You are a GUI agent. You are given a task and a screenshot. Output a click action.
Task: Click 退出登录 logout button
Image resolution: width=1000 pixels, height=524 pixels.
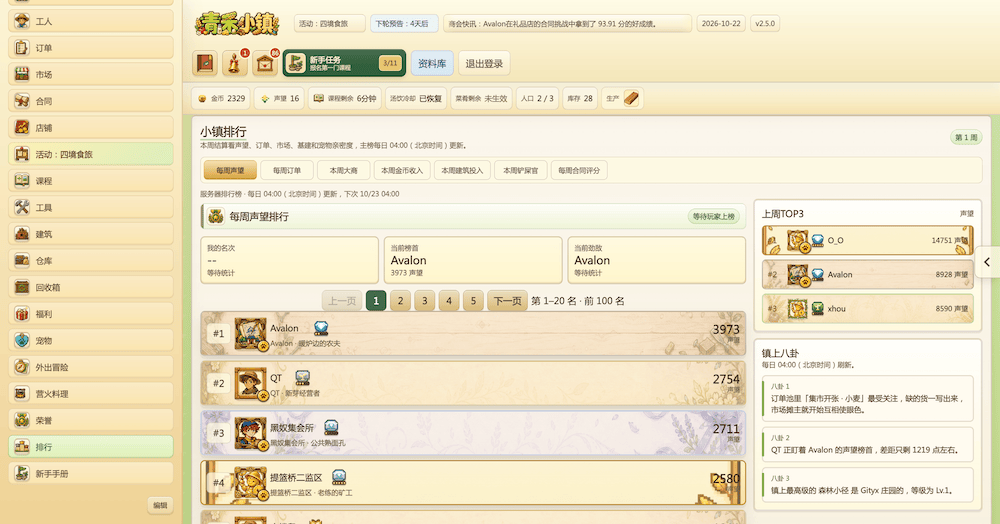point(484,63)
